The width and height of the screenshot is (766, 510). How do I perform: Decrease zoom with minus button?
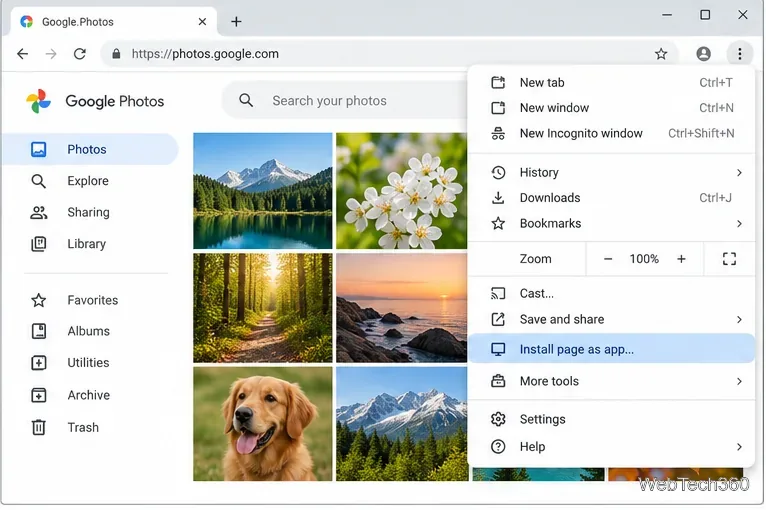coord(608,259)
